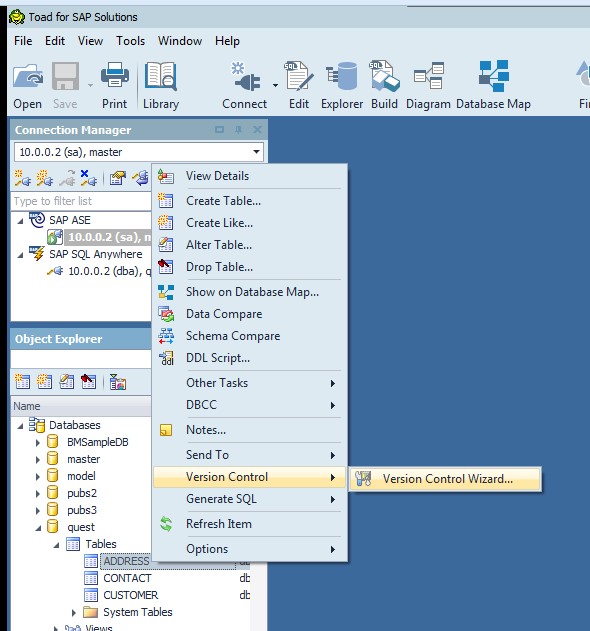
Task: Open the Other Tasks submenu
Action: click(x=250, y=383)
